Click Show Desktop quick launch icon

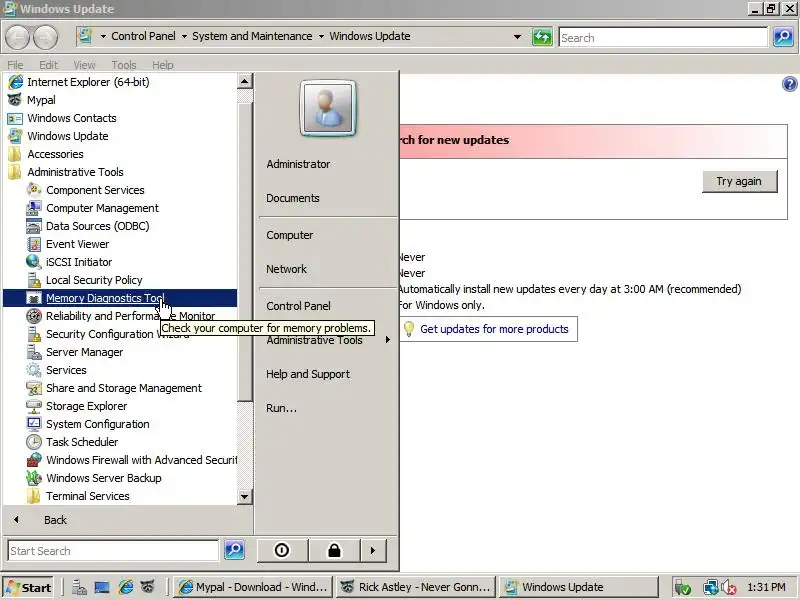tap(102, 587)
